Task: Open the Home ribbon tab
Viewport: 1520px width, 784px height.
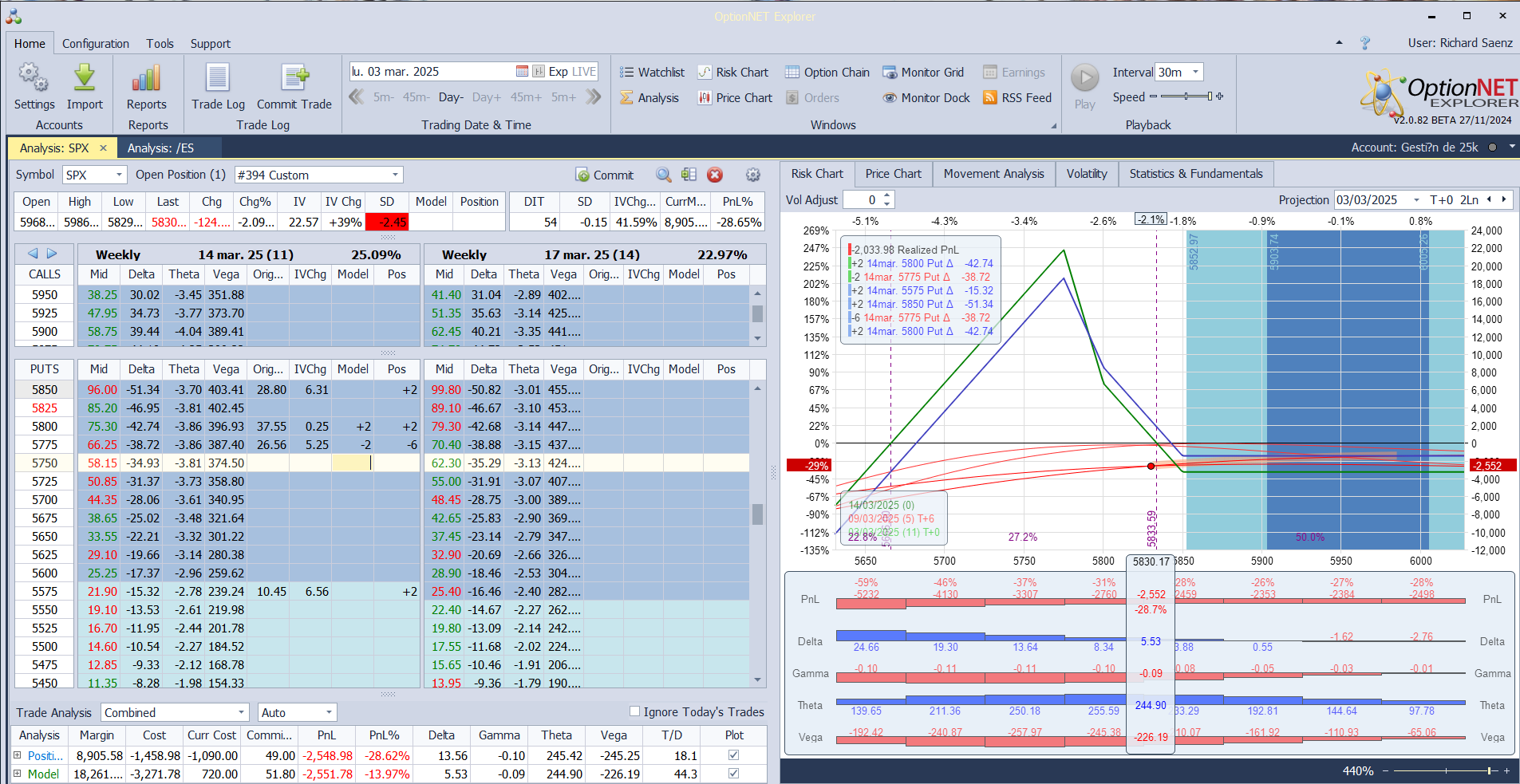Action: pyautogui.click(x=30, y=44)
